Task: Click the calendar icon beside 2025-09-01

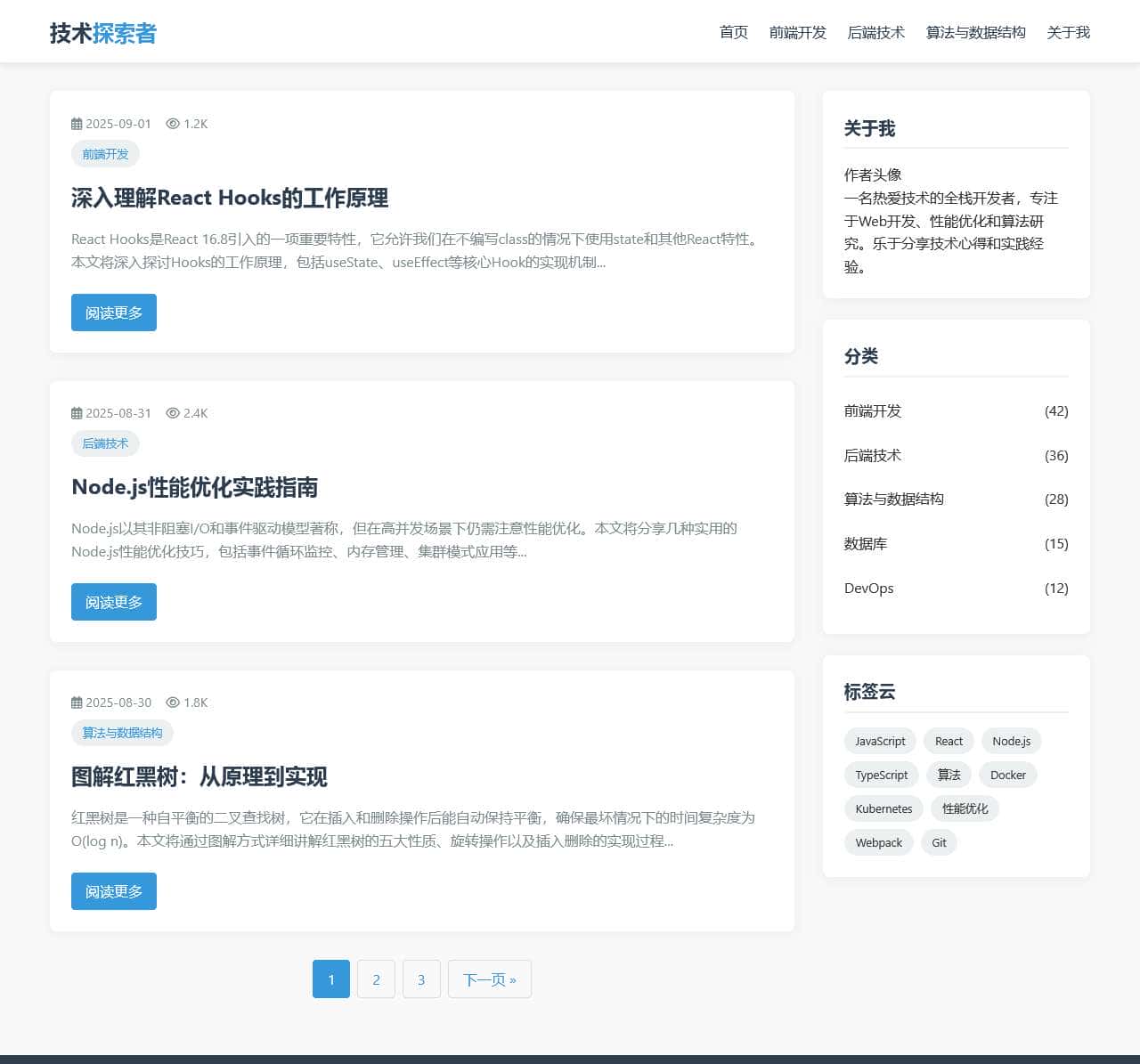Action: 77,124
